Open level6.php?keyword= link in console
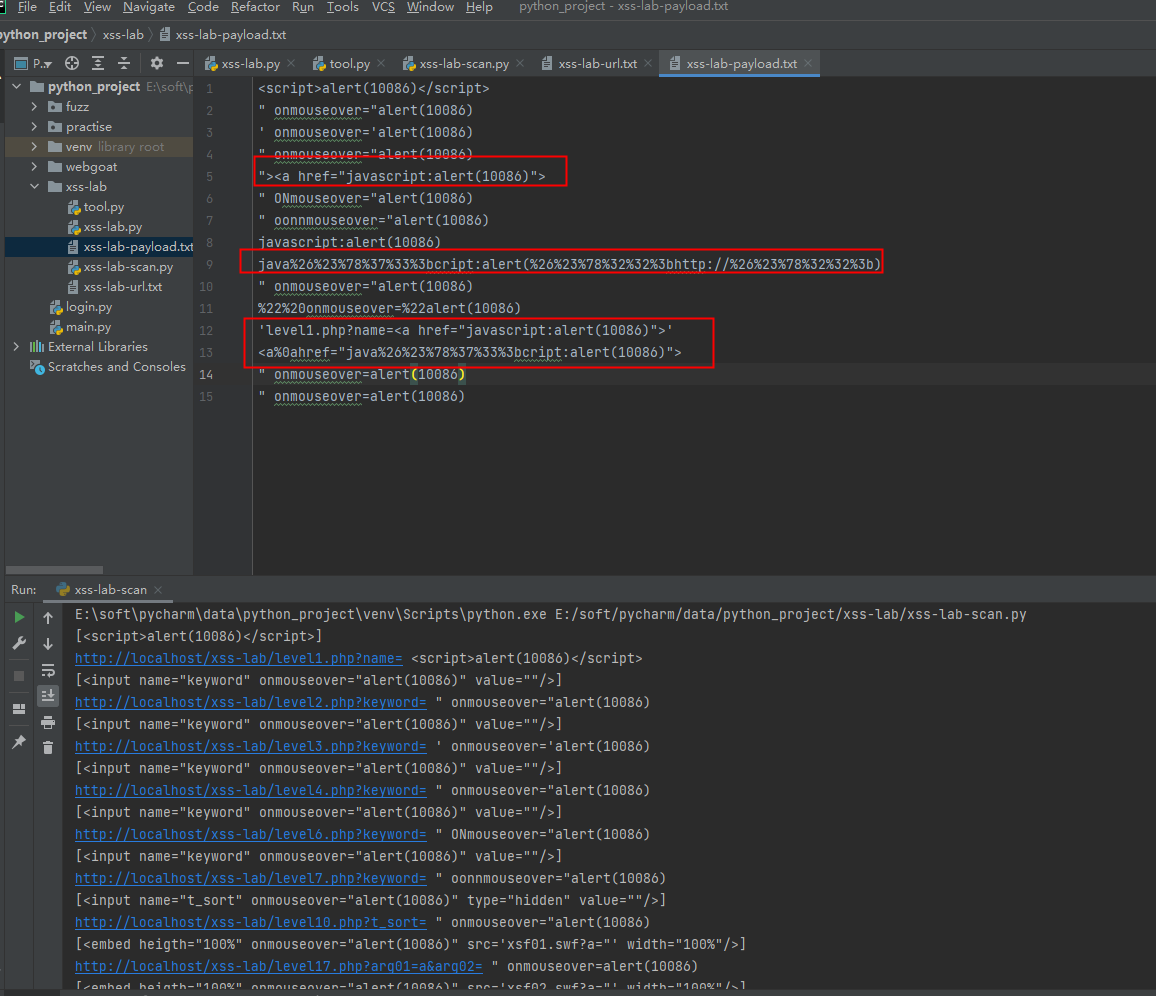Screen dimensions: 1156x996 coord(251,835)
